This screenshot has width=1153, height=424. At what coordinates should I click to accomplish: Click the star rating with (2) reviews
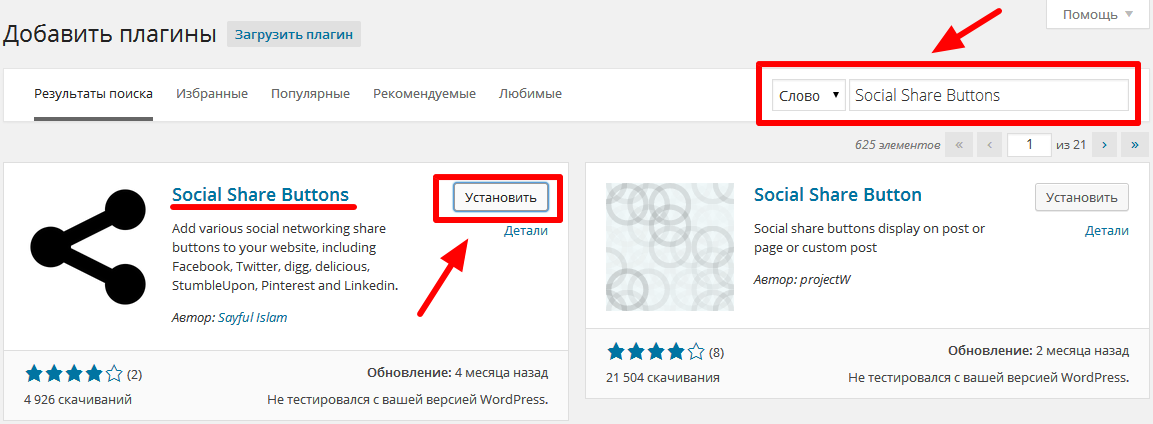pyautogui.click(x=74, y=374)
